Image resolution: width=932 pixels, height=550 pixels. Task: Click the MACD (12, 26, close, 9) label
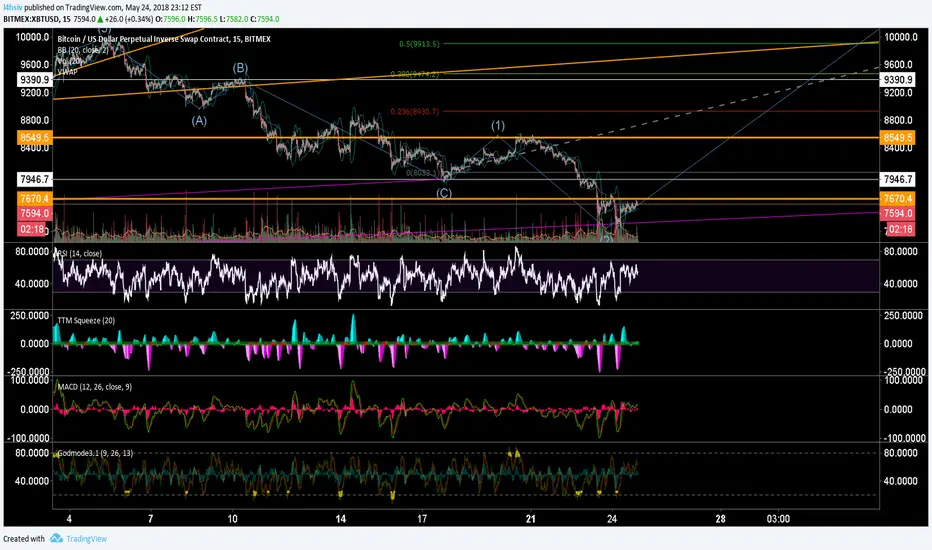(95, 387)
